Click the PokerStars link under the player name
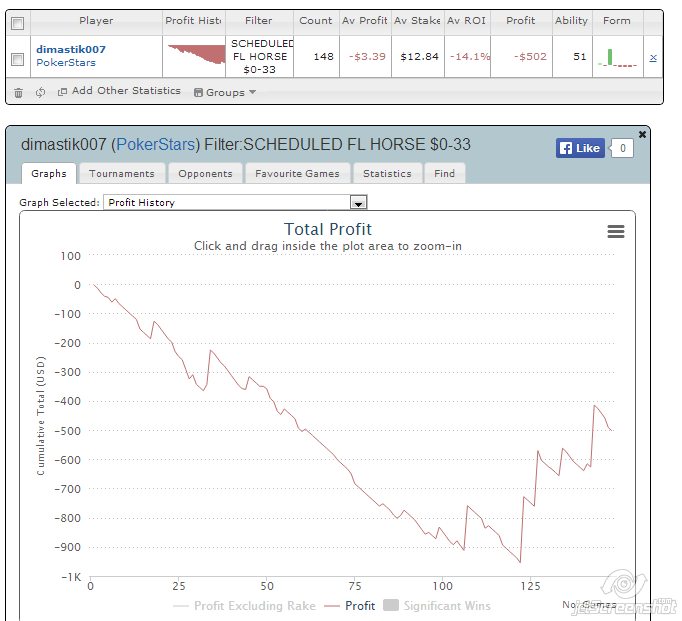Screen dimensions: 682x621 coord(66,63)
